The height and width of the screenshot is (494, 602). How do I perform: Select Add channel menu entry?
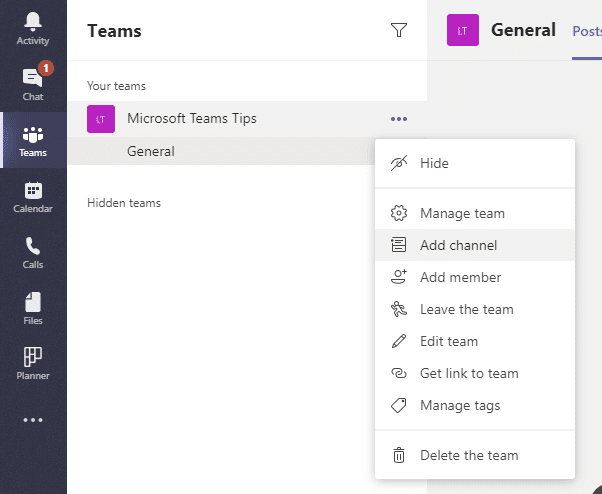coord(475,245)
